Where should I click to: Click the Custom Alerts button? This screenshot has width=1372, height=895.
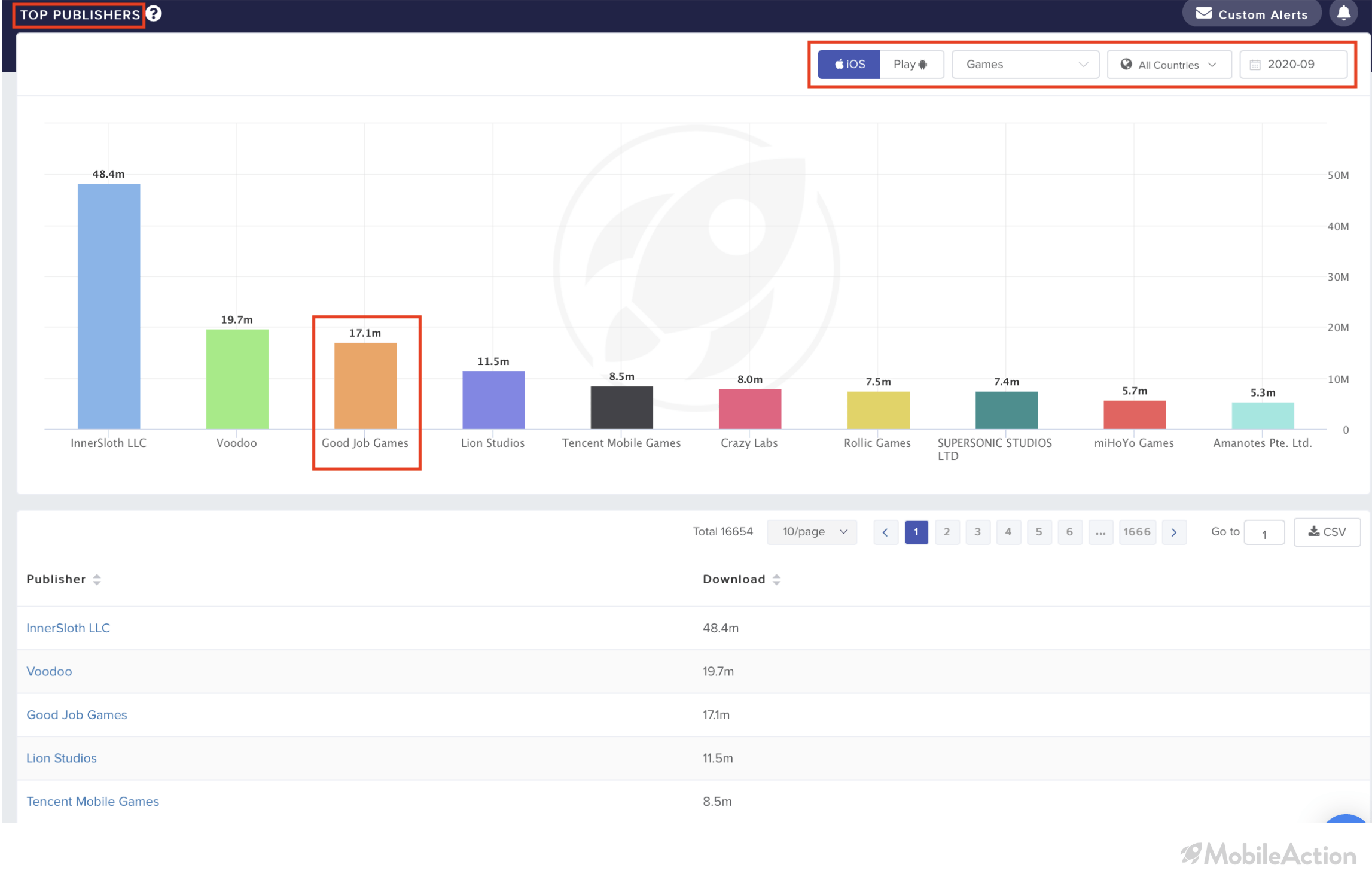[x=1251, y=14]
